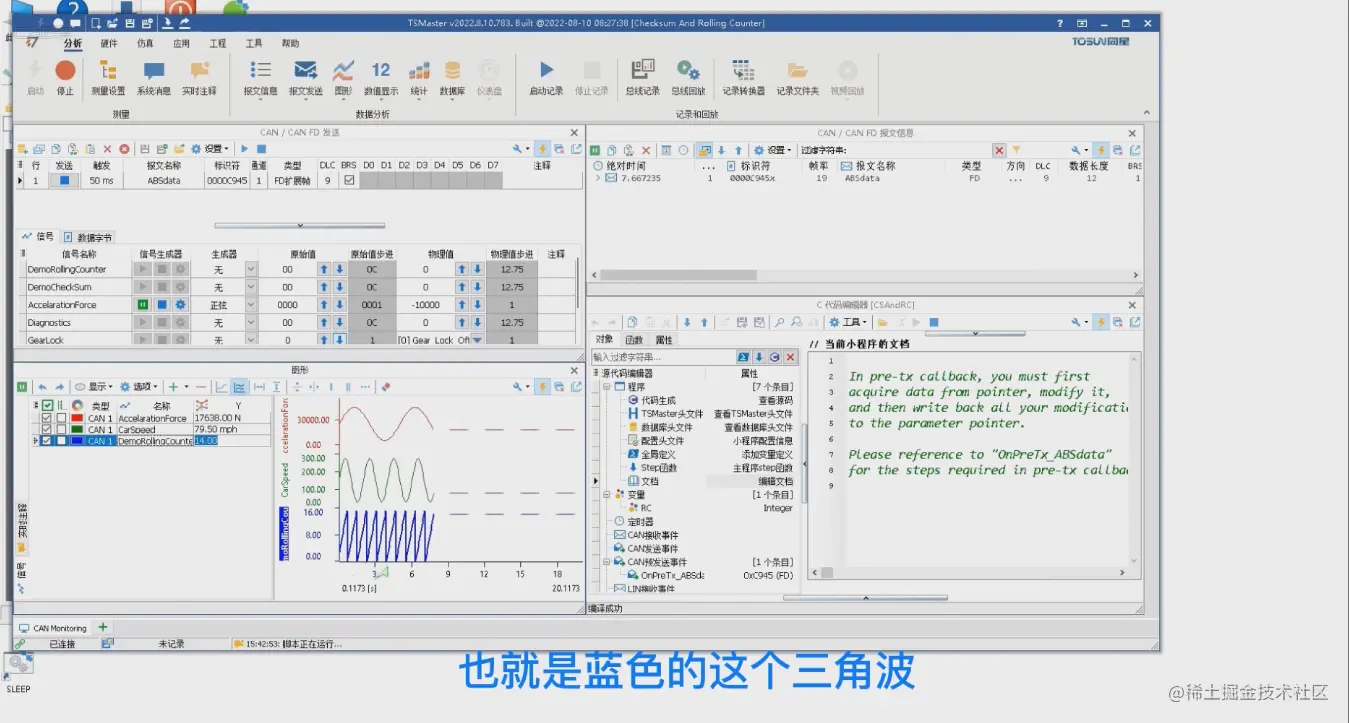1349x723 pixels.
Task: Open AccelarationForce generator gear settings
Action: click(x=180, y=304)
